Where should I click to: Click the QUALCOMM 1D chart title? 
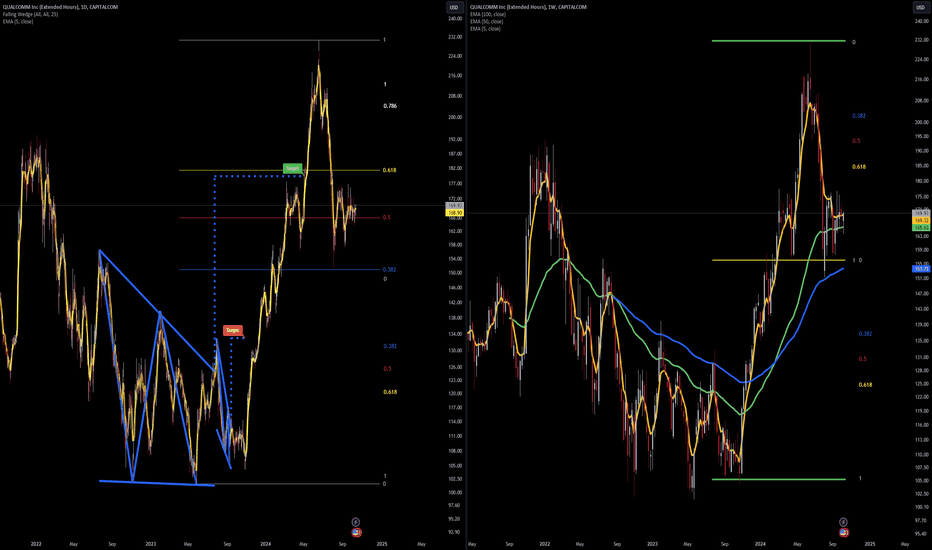(x=60, y=7)
